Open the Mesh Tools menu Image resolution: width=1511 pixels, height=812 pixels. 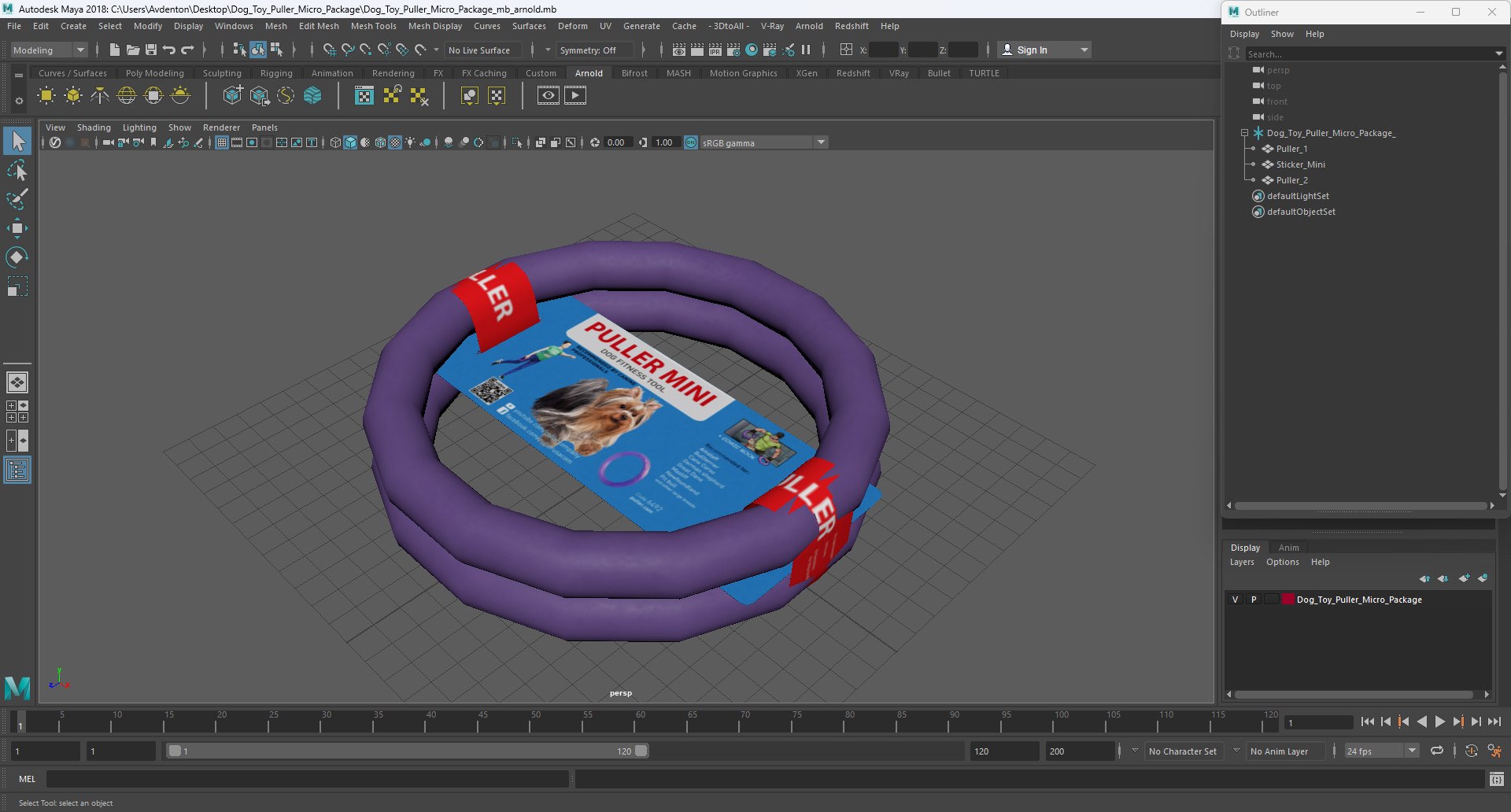tap(374, 26)
